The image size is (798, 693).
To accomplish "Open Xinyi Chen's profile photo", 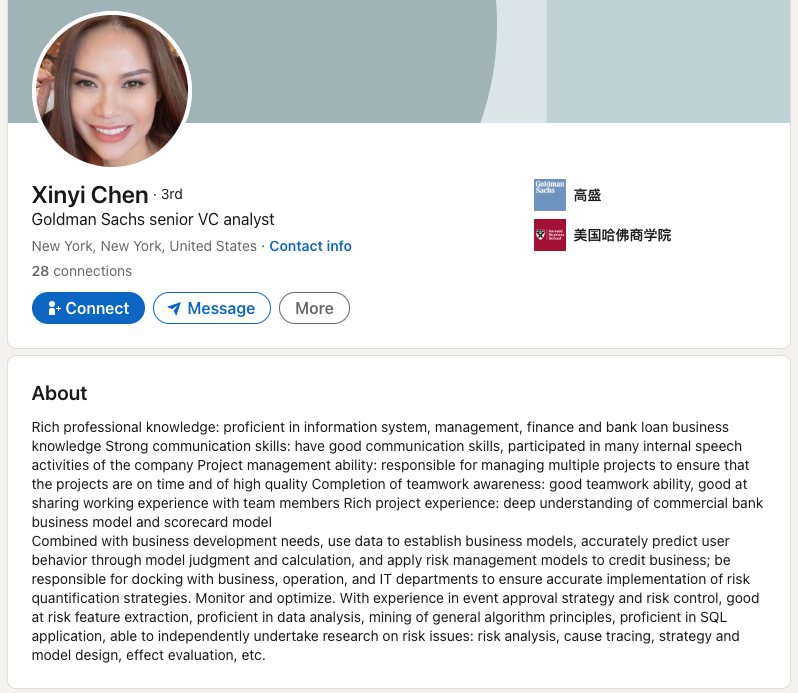I will click(112, 90).
